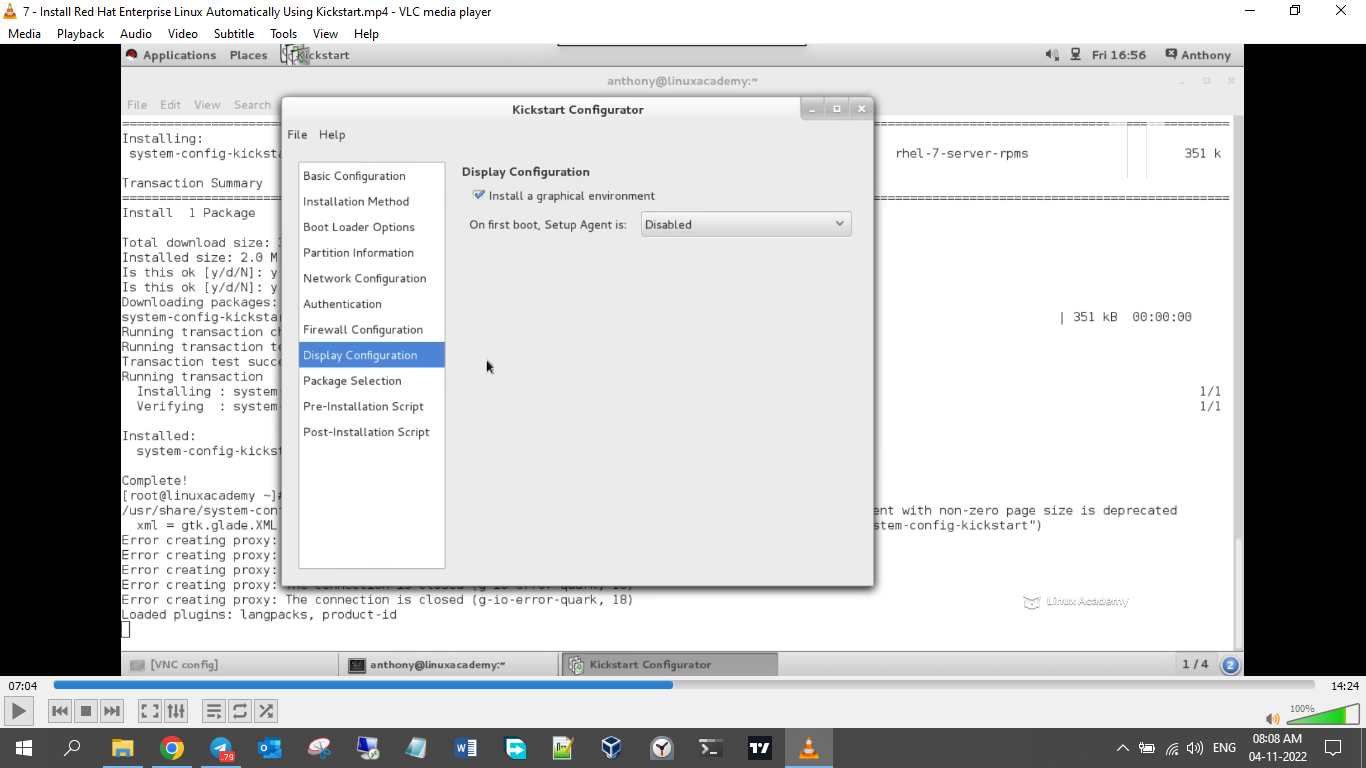The height and width of the screenshot is (768, 1366).
Task: Click the VLC cone taskbar icon
Action: pyautogui.click(x=809, y=748)
